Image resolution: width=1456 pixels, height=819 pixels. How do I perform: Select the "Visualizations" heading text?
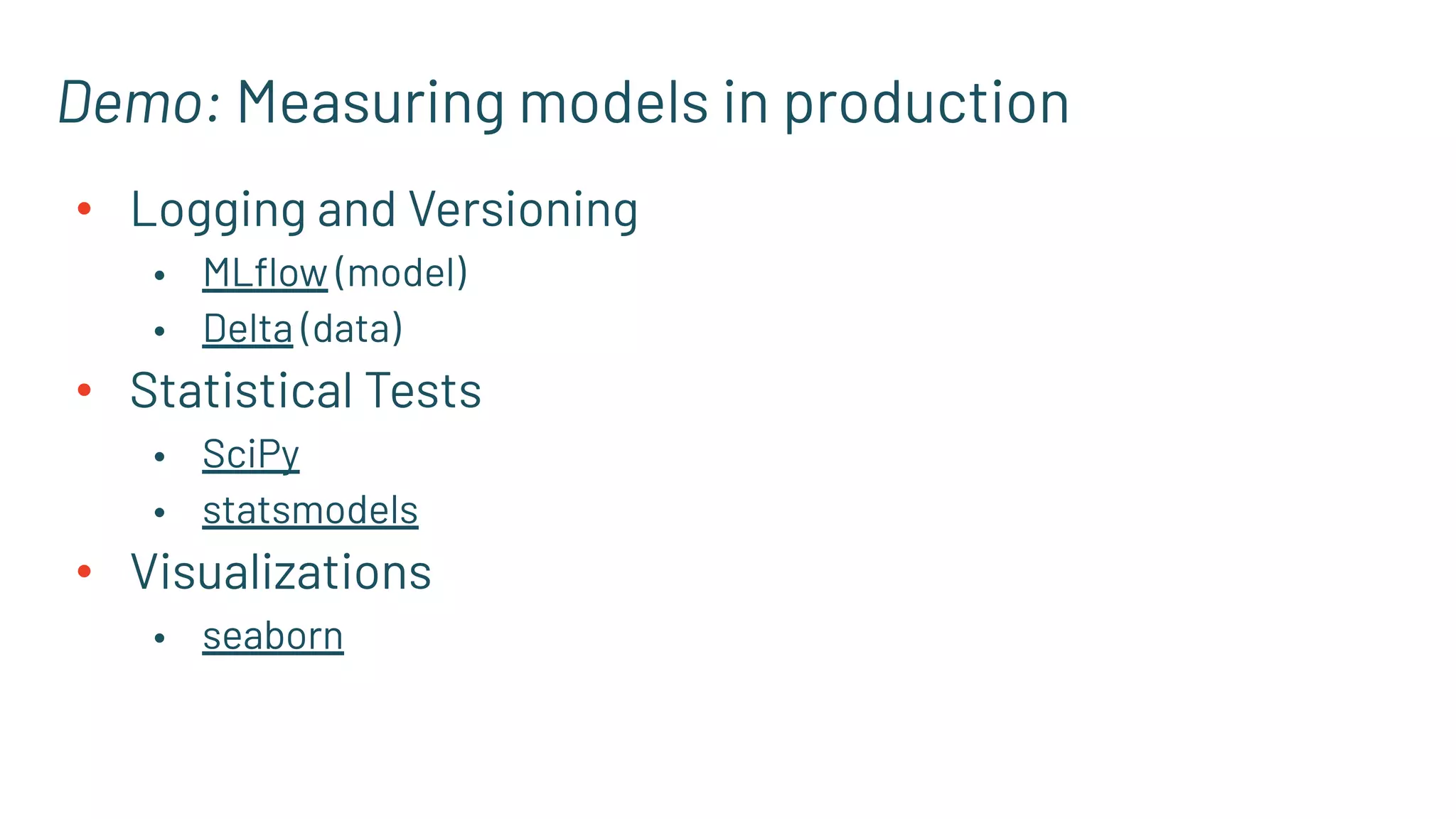point(281,572)
